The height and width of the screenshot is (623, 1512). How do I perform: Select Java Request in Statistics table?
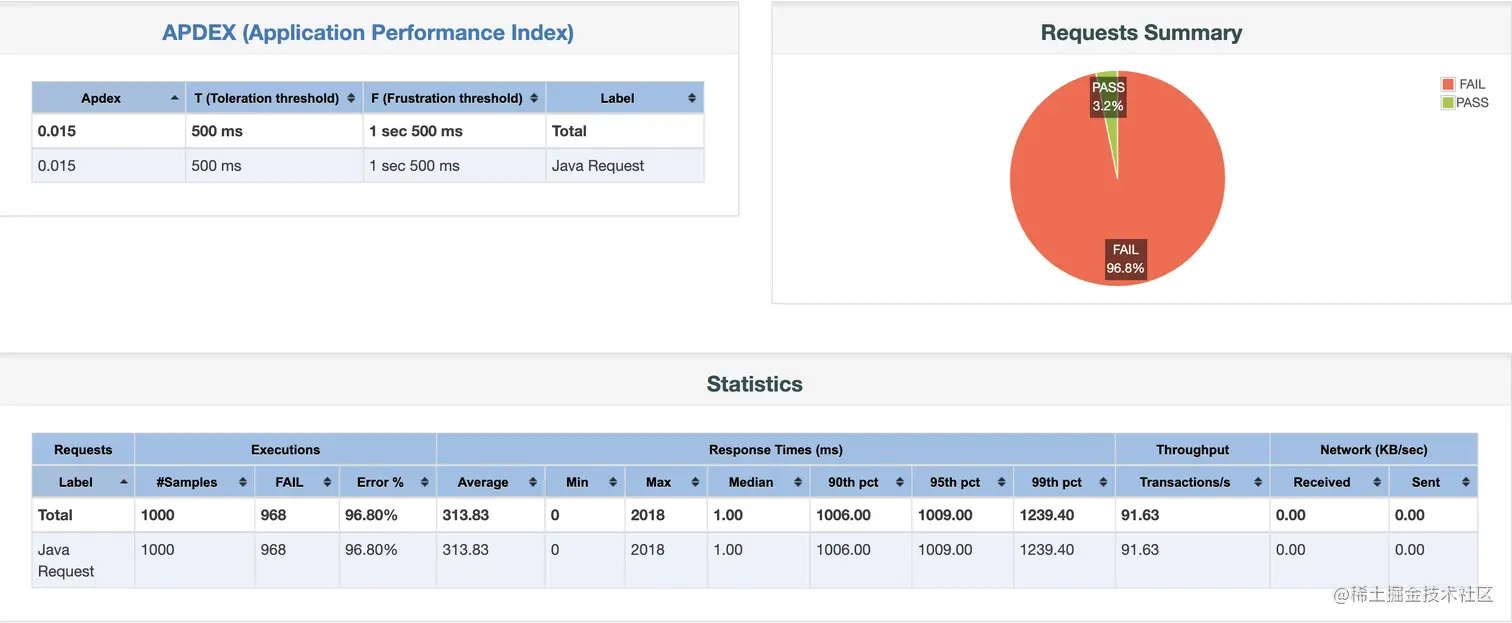[x=66, y=560]
